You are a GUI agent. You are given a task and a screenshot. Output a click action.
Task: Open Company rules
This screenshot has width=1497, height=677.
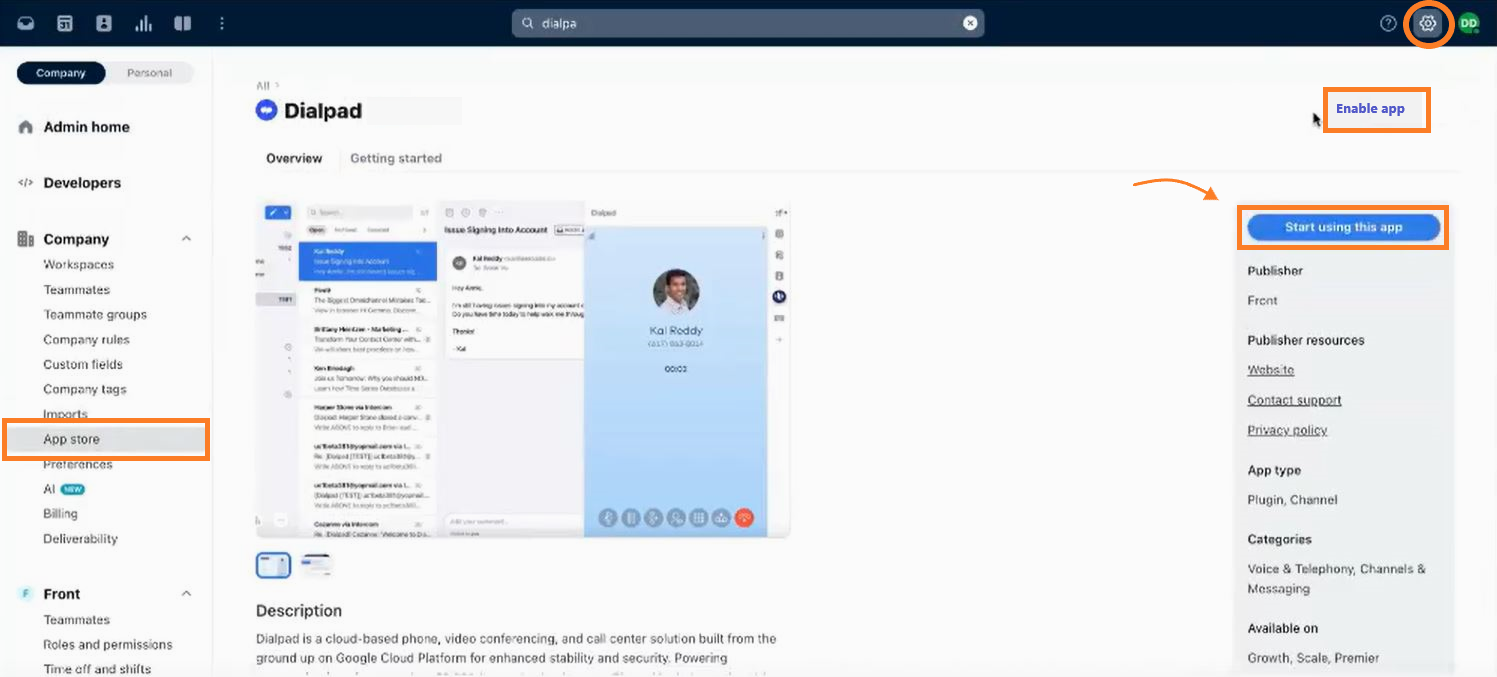pyautogui.click(x=86, y=340)
